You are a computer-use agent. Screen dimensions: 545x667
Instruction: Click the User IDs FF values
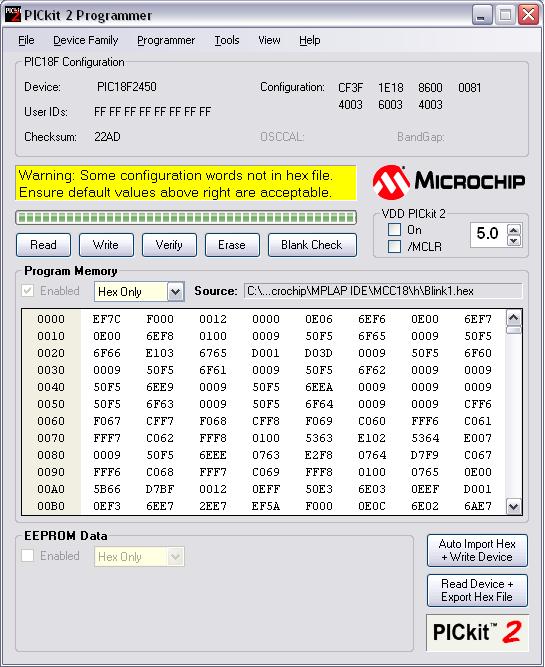pos(152,112)
